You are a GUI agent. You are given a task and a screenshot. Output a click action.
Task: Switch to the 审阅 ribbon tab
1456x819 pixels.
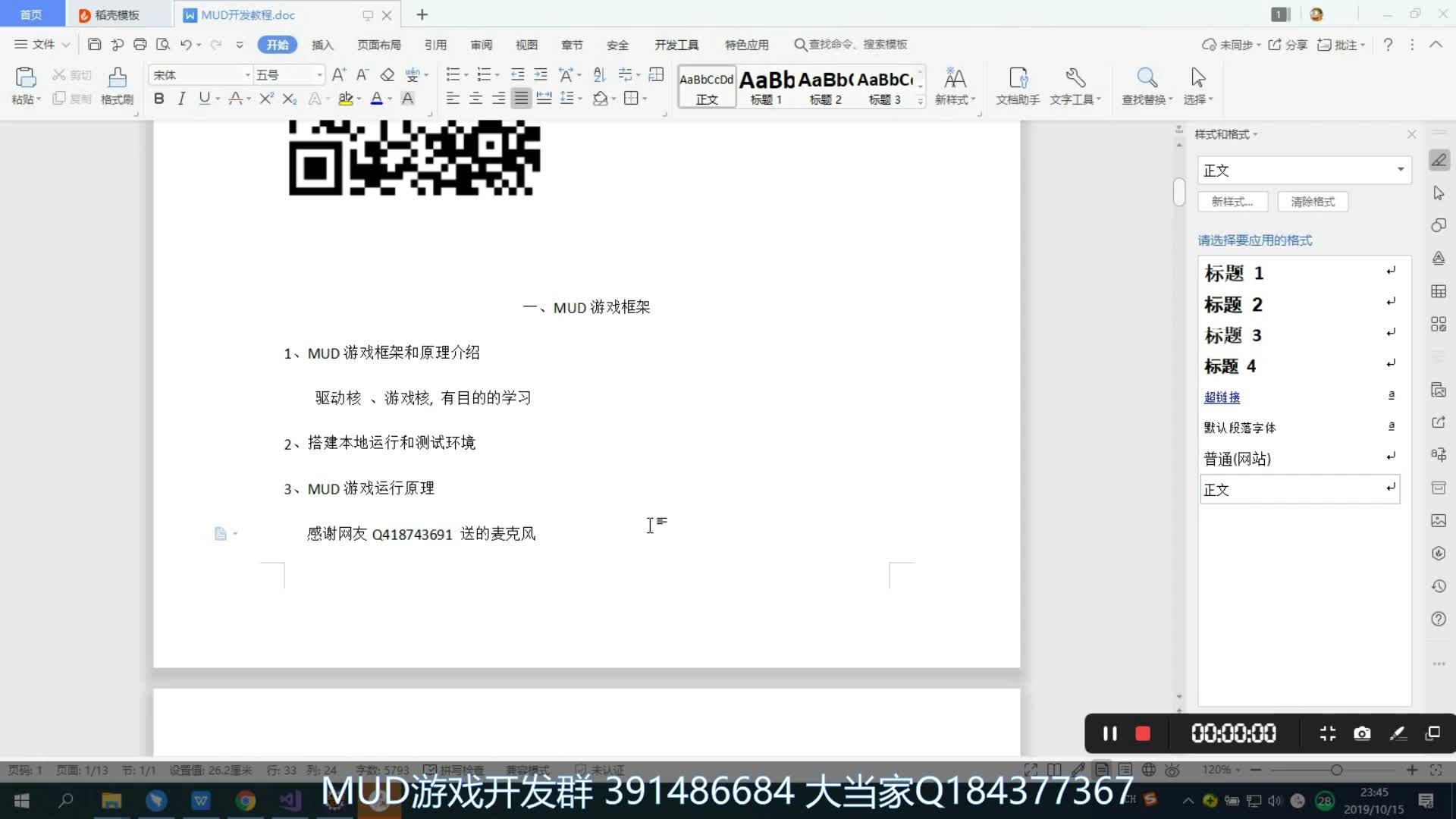[481, 45]
